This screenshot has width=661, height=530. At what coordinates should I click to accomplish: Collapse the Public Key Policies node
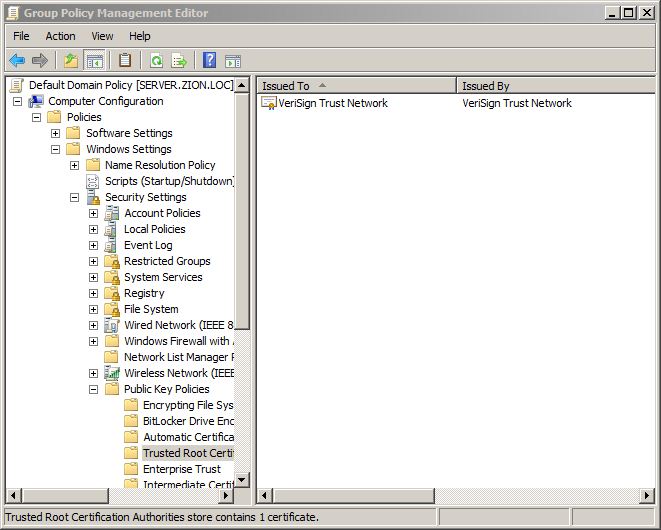coord(94,389)
